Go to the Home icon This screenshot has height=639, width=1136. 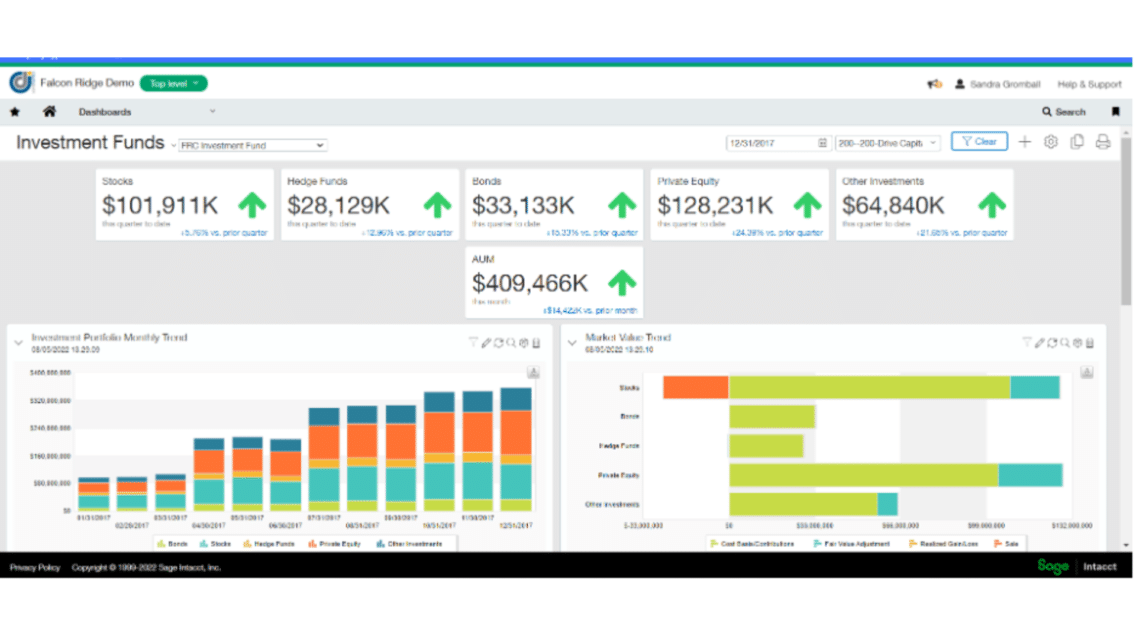pos(49,112)
